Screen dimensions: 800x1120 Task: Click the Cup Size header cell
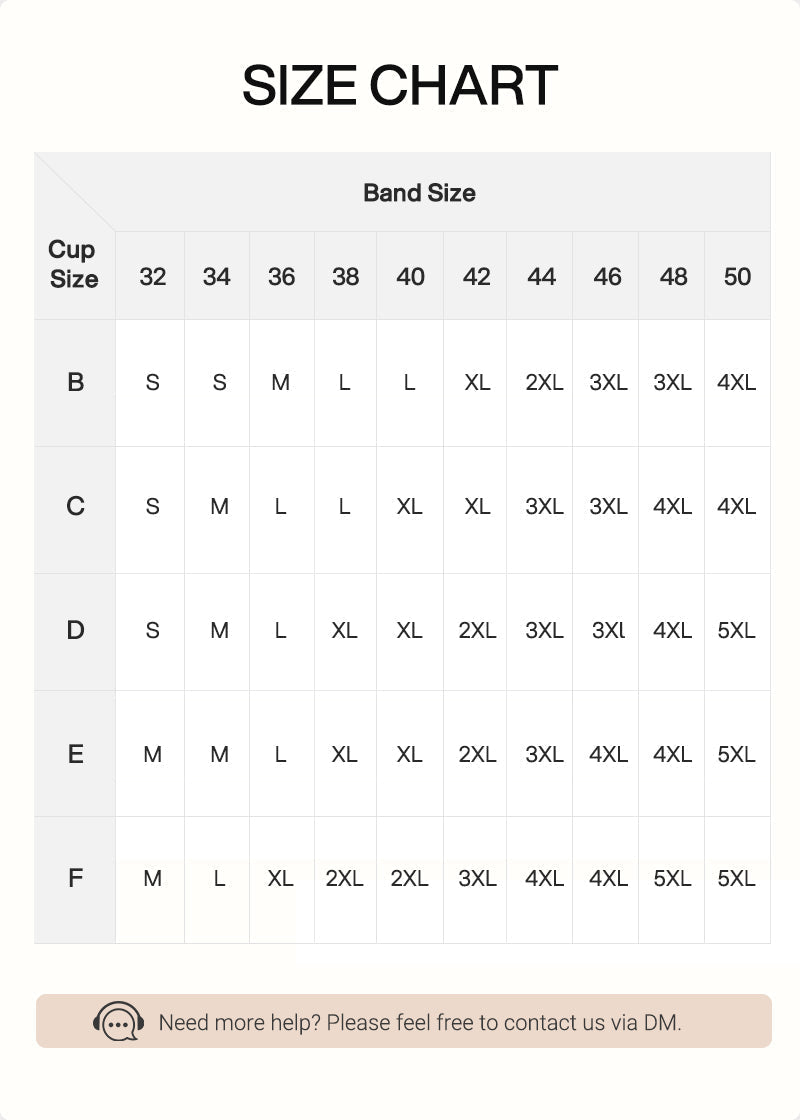tap(74, 264)
